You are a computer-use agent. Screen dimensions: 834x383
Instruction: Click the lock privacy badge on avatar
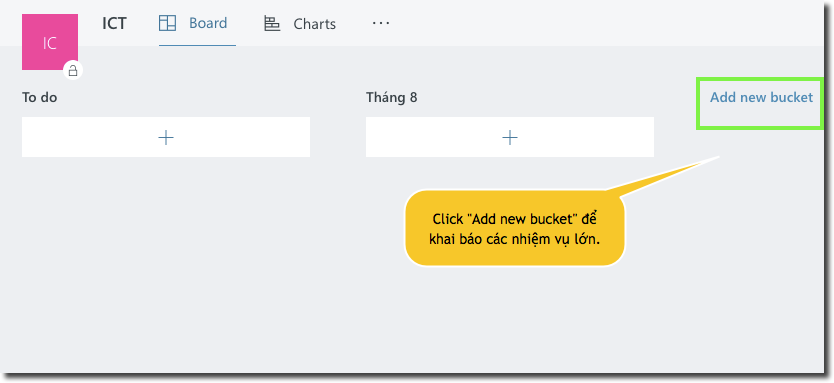point(73,70)
